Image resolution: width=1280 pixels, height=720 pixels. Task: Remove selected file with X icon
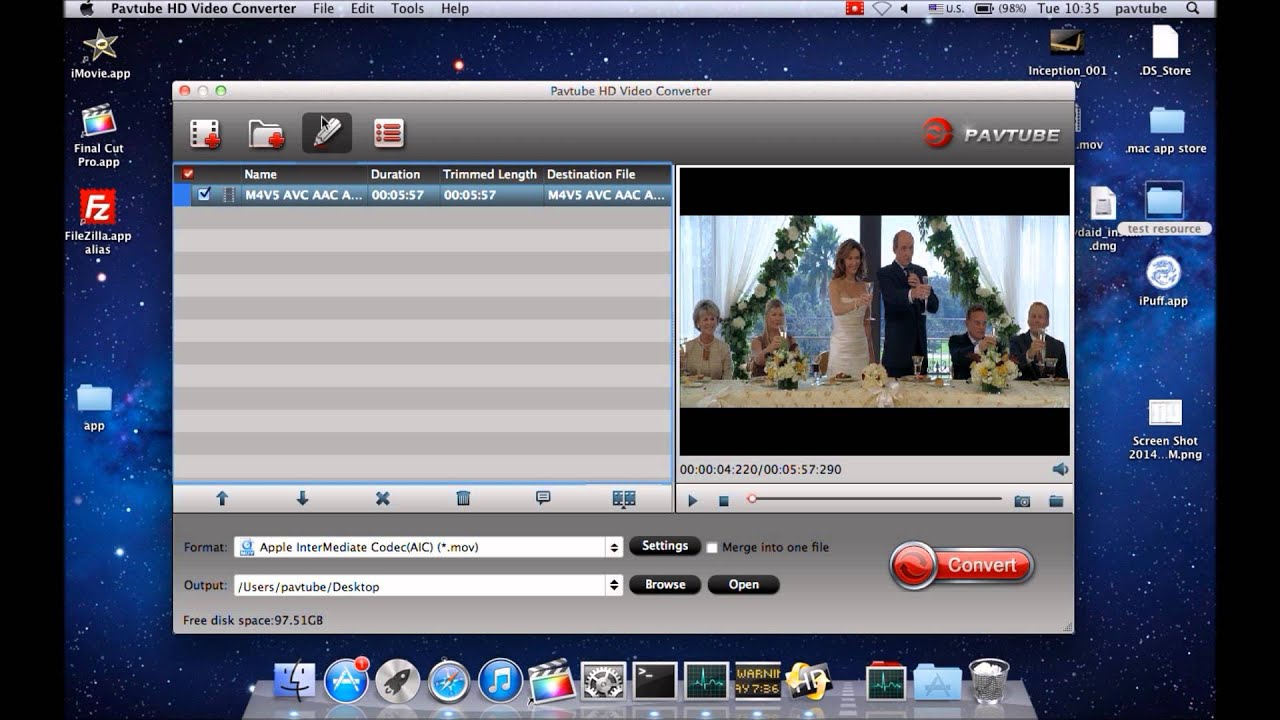click(x=382, y=498)
